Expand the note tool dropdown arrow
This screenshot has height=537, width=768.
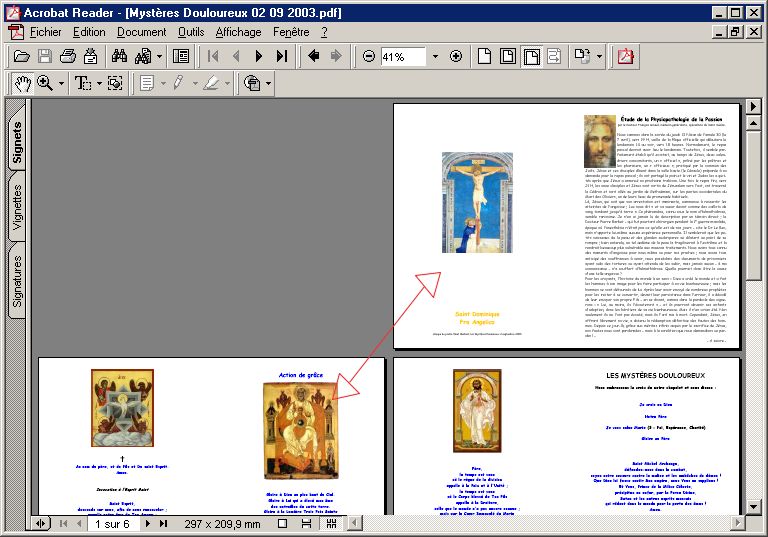point(163,84)
